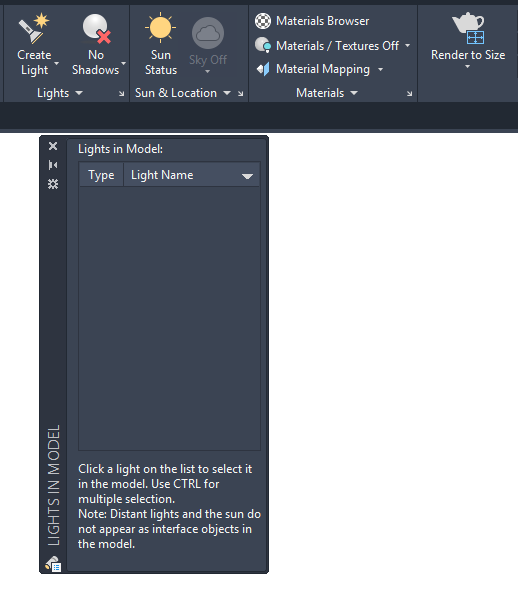Toggle the Sun Status icon
Screen dimensions: 518x593
tap(160, 28)
